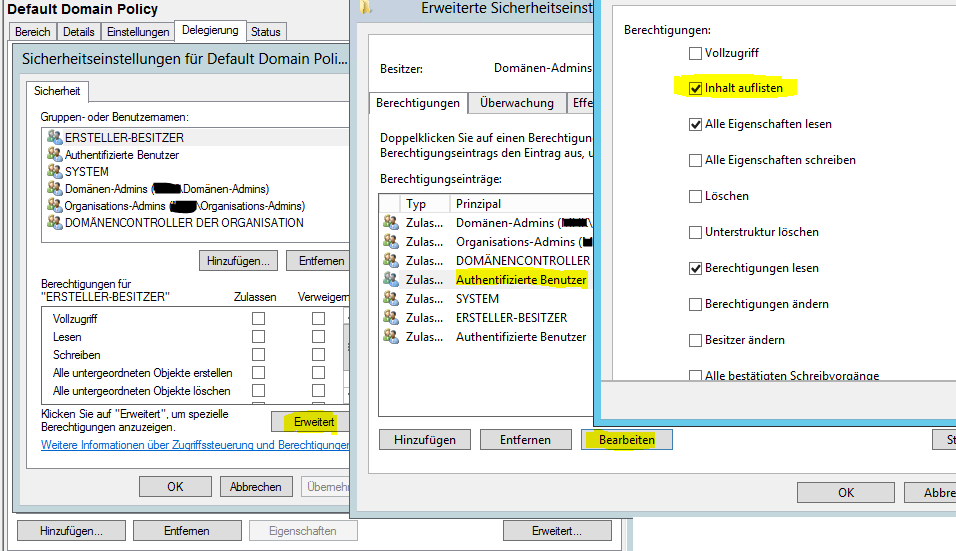Click Hinzufügen below Berechtigungseinträge list
The width and height of the screenshot is (956, 551).
[x=425, y=439]
